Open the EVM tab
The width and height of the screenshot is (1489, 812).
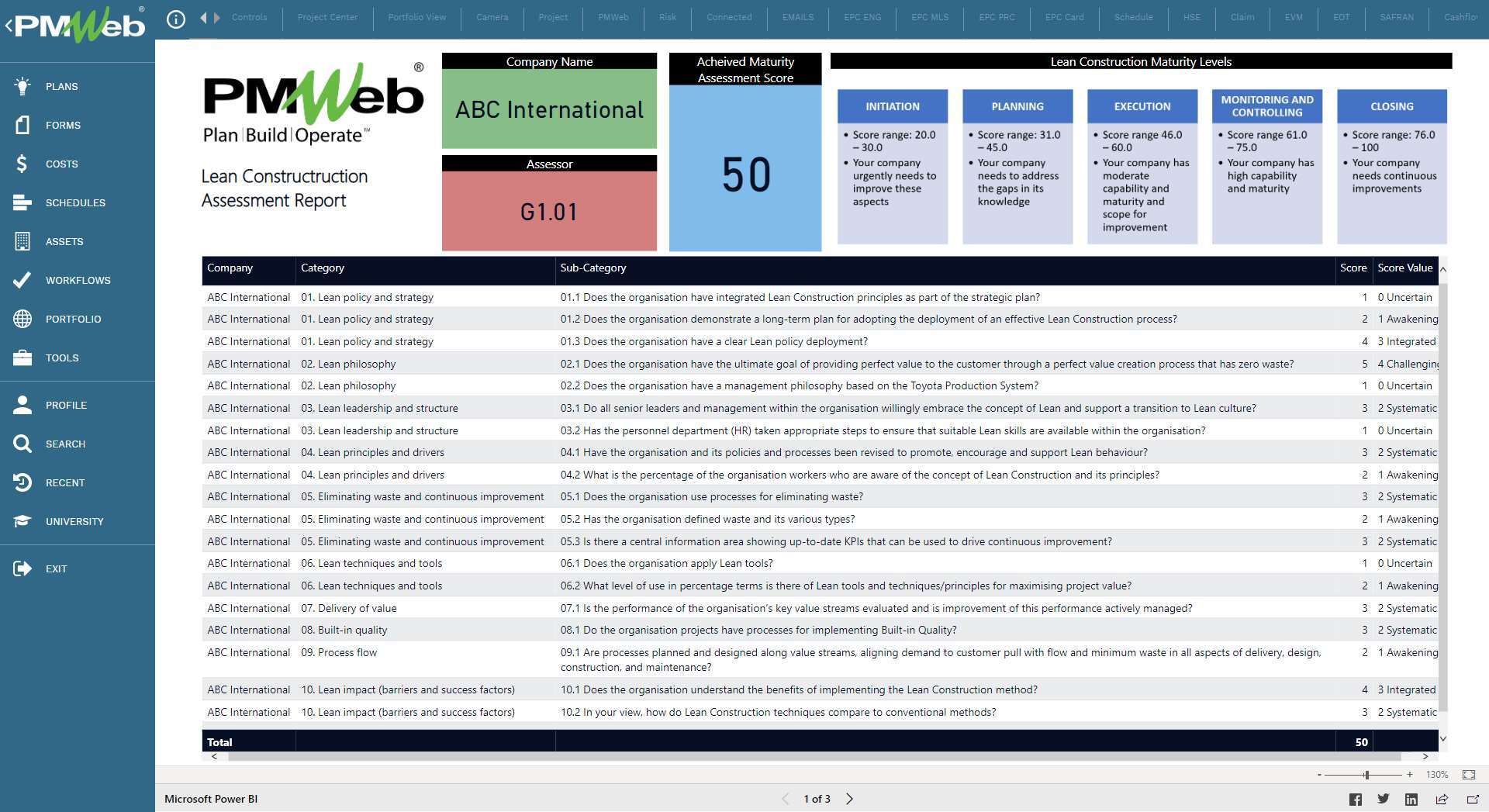click(1294, 17)
